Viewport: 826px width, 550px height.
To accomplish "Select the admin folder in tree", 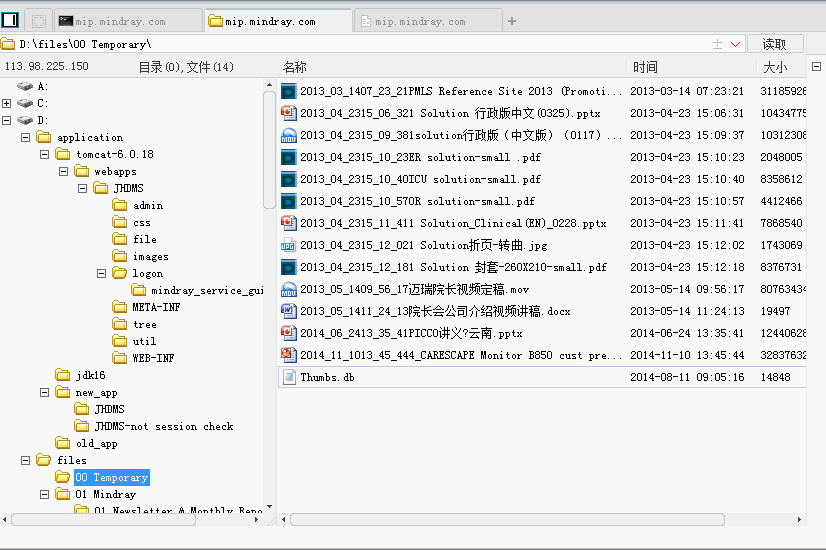I will coord(148,205).
